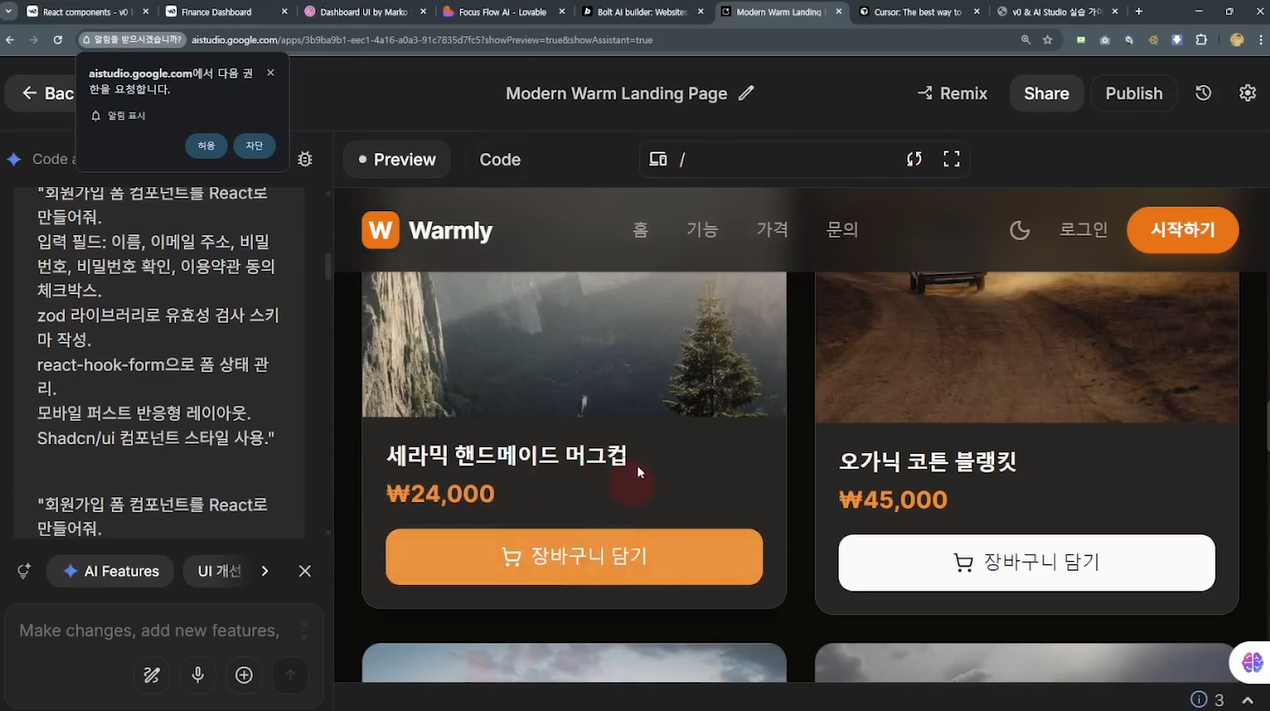Open the browser extensions puzzle icon
Screen dimensions: 1270x711
click(1201, 40)
